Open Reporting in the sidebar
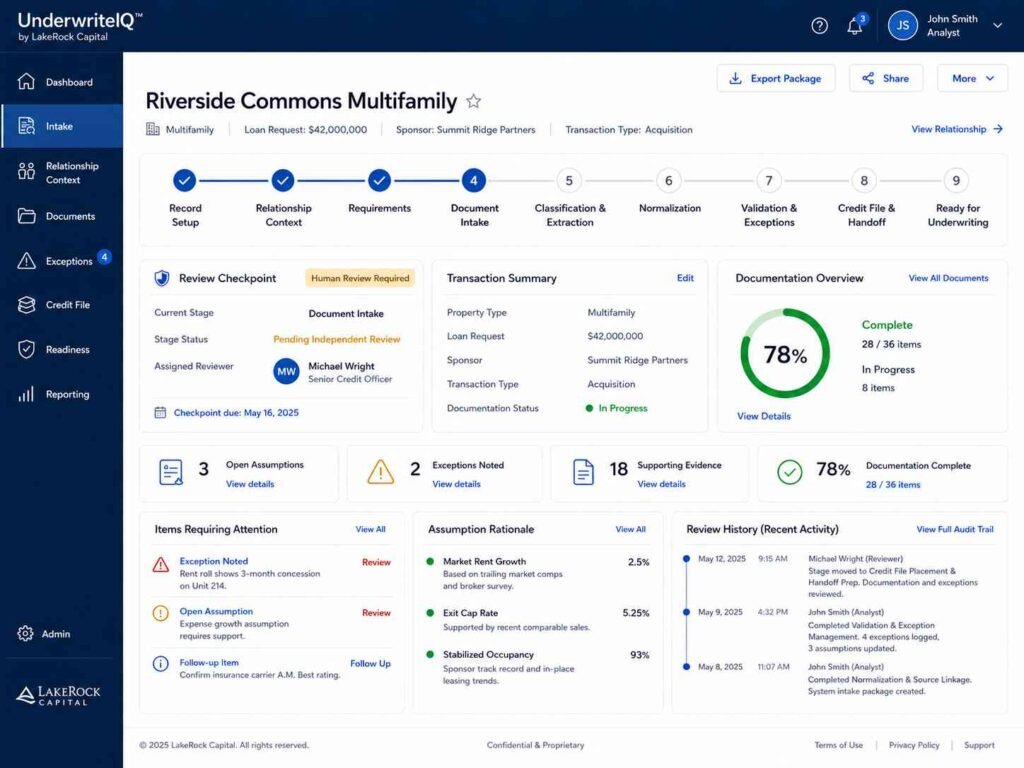This screenshot has height=768, width=1024. coord(61,394)
